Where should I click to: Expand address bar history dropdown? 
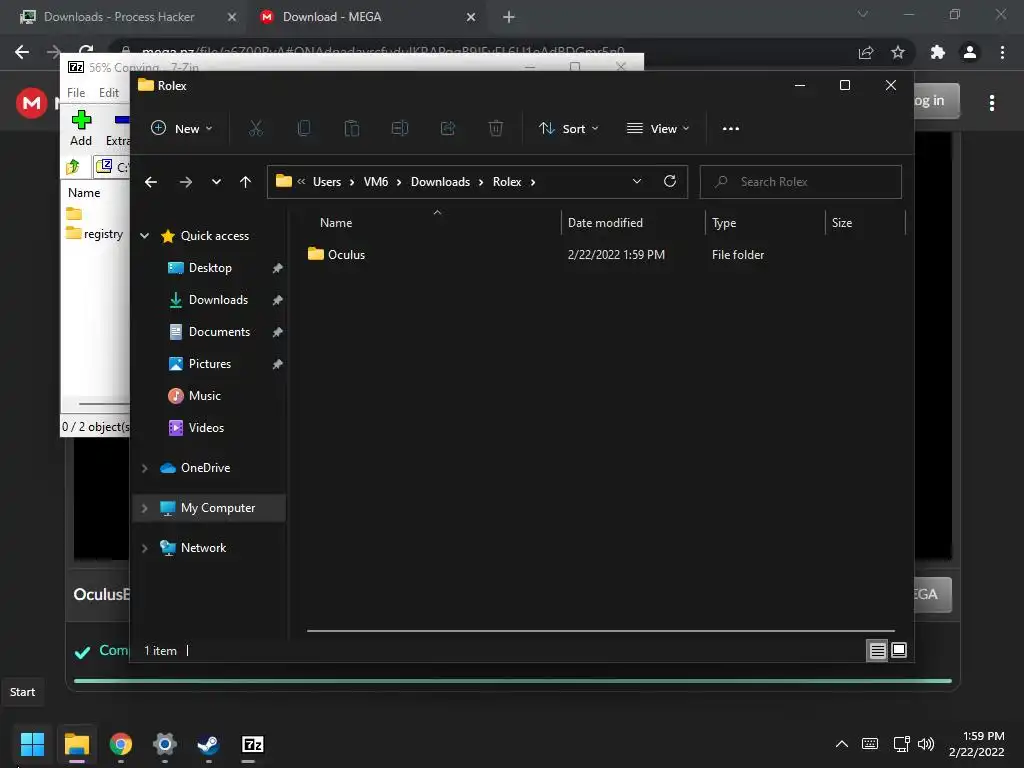click(x=637, y=182)
